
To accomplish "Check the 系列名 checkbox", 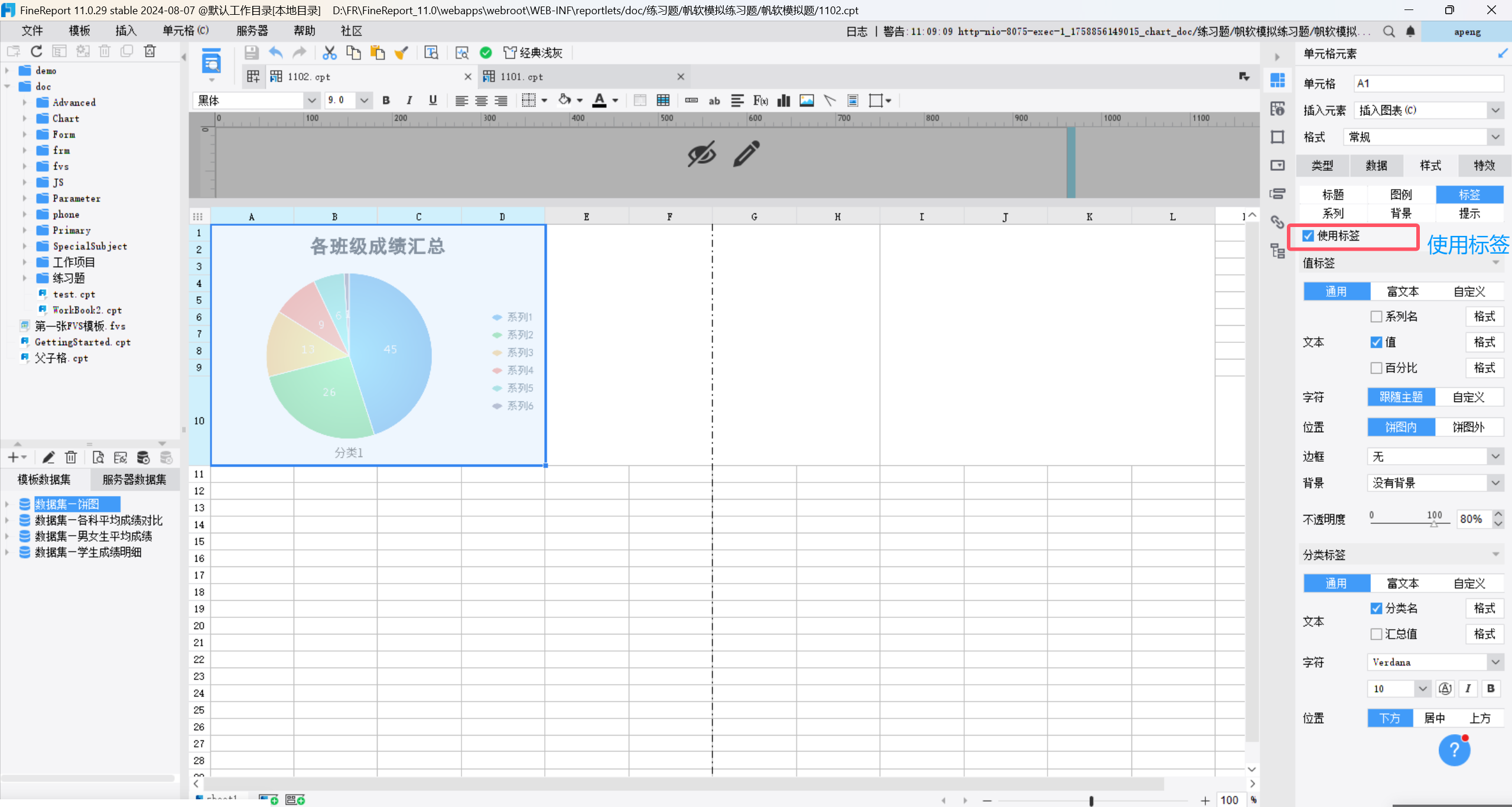I will [x=1376, y=317].
